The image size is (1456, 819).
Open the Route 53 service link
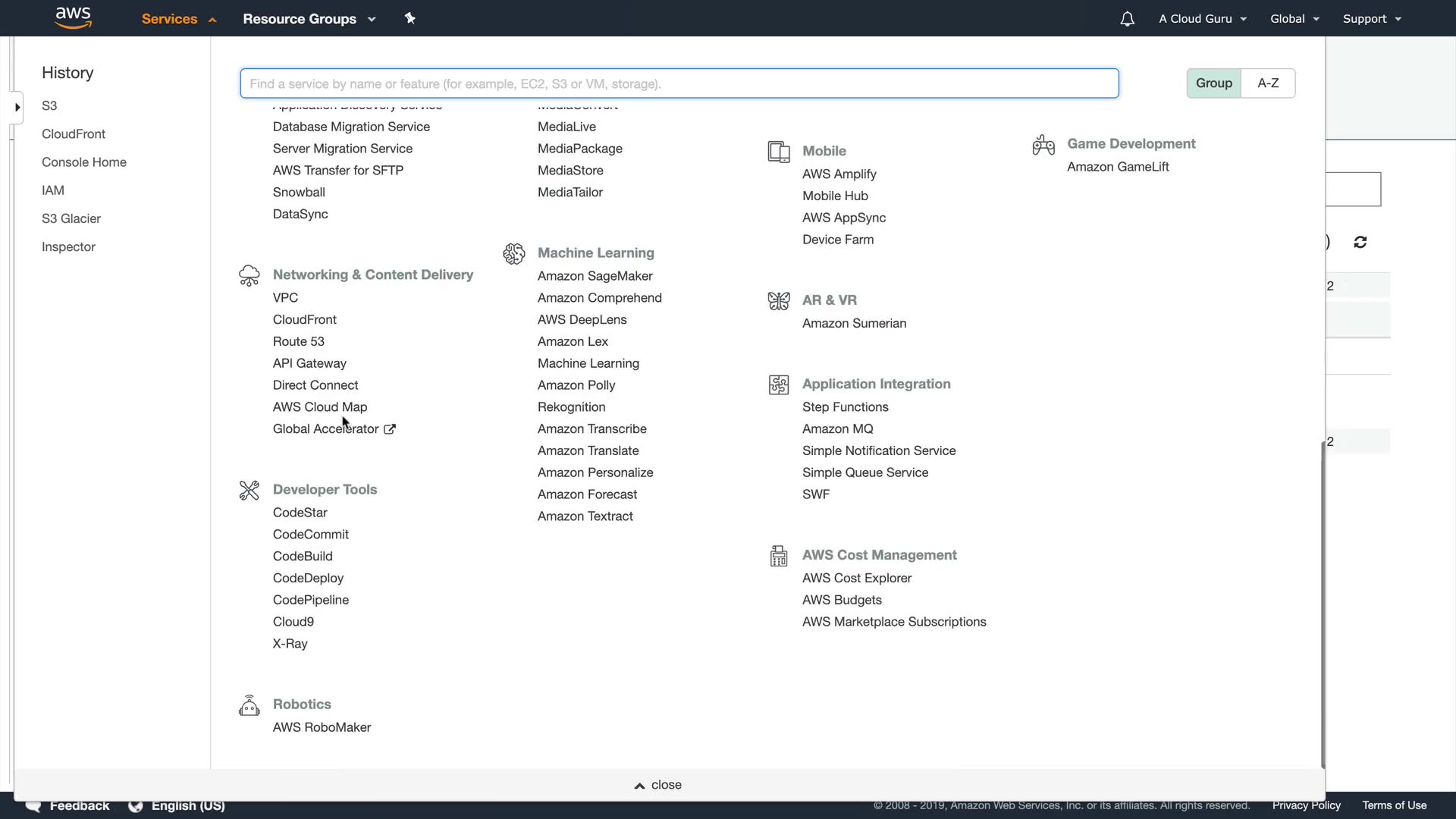(299, 342)
